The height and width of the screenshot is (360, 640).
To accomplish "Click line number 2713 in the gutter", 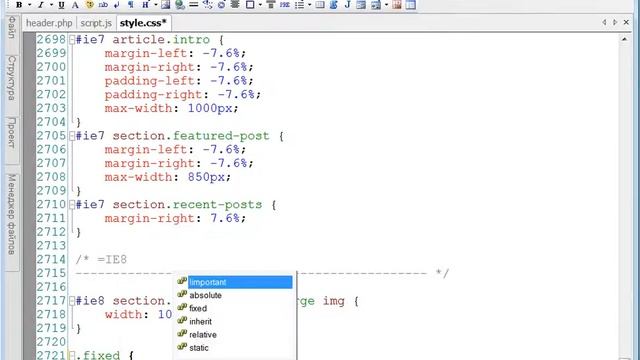I will click(x=51, y=246).
